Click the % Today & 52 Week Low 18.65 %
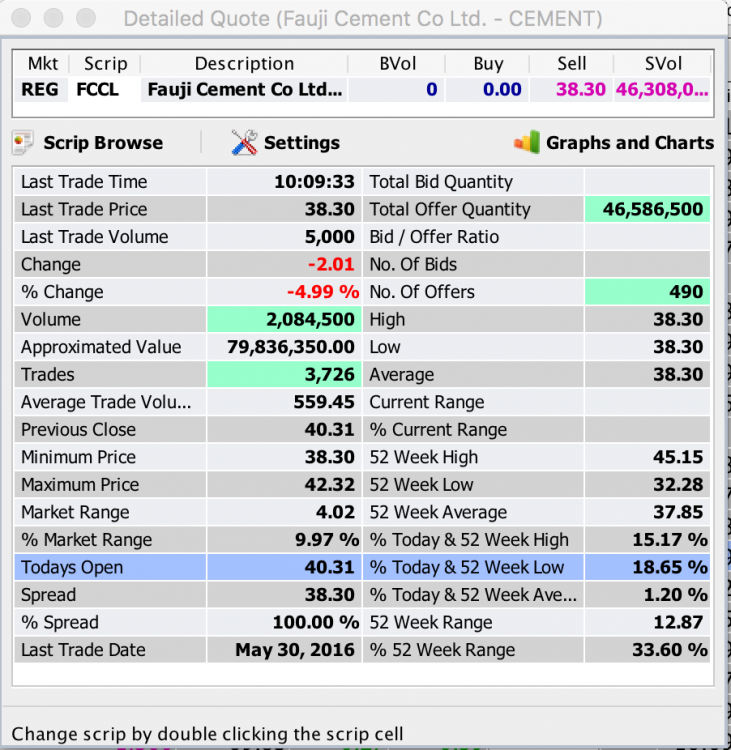731x750 pixels. [x=670, y=567]
